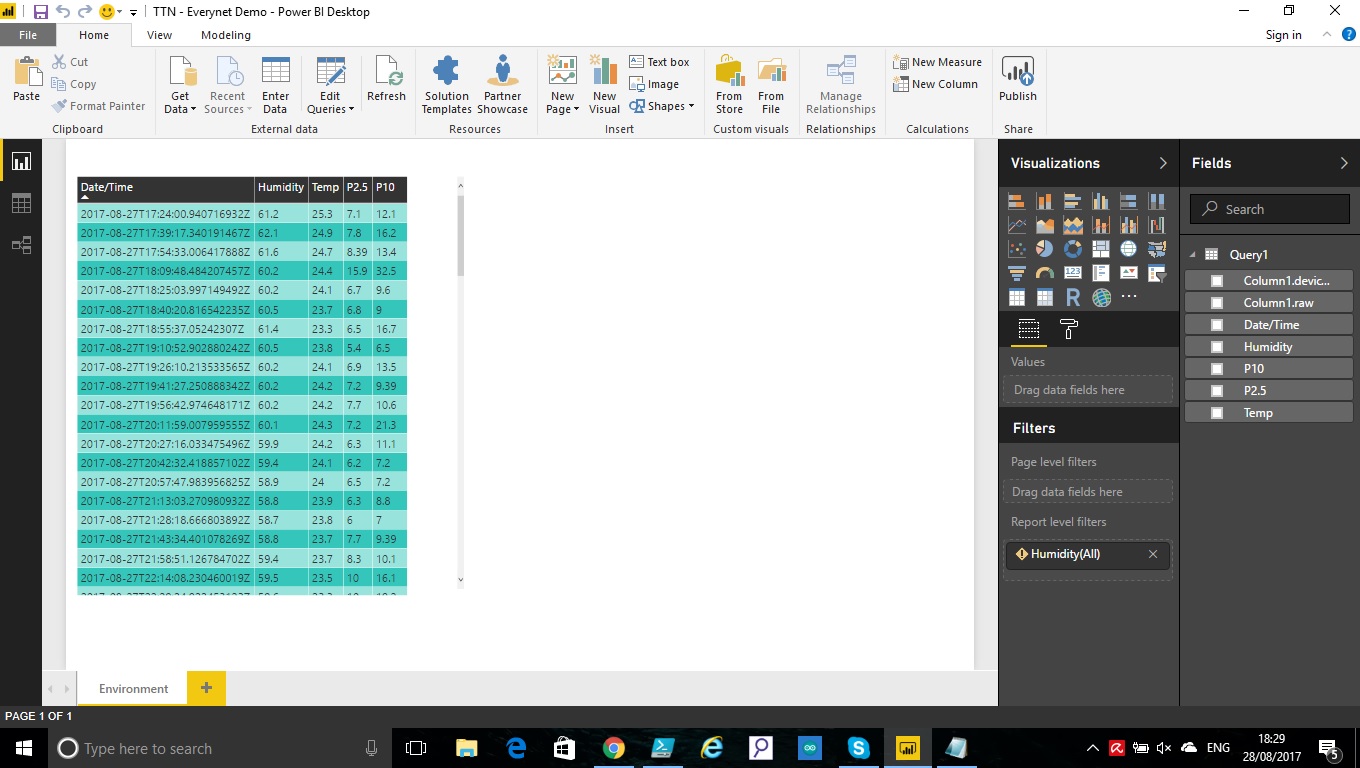Open more visuals ellipsis

(1129, 297)
